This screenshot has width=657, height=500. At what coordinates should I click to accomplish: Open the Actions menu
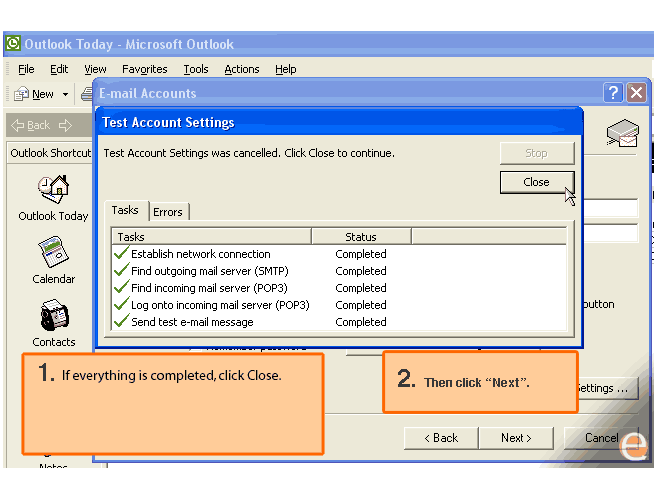(x=242, y=69)
